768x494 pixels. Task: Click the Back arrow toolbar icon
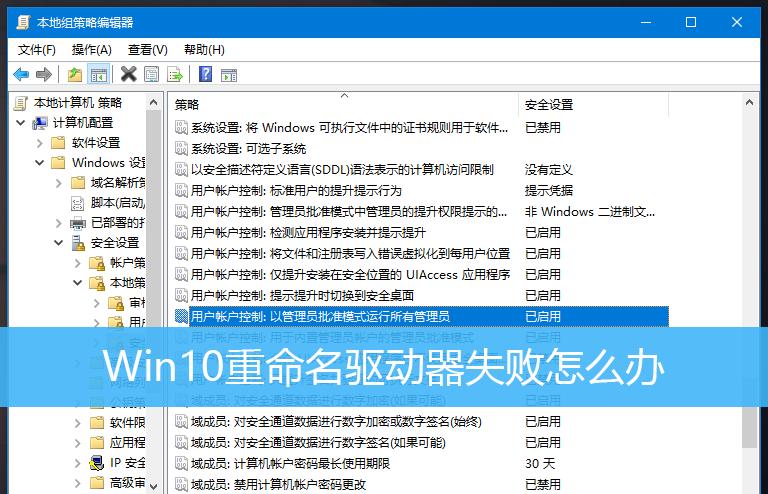point(21,74)
